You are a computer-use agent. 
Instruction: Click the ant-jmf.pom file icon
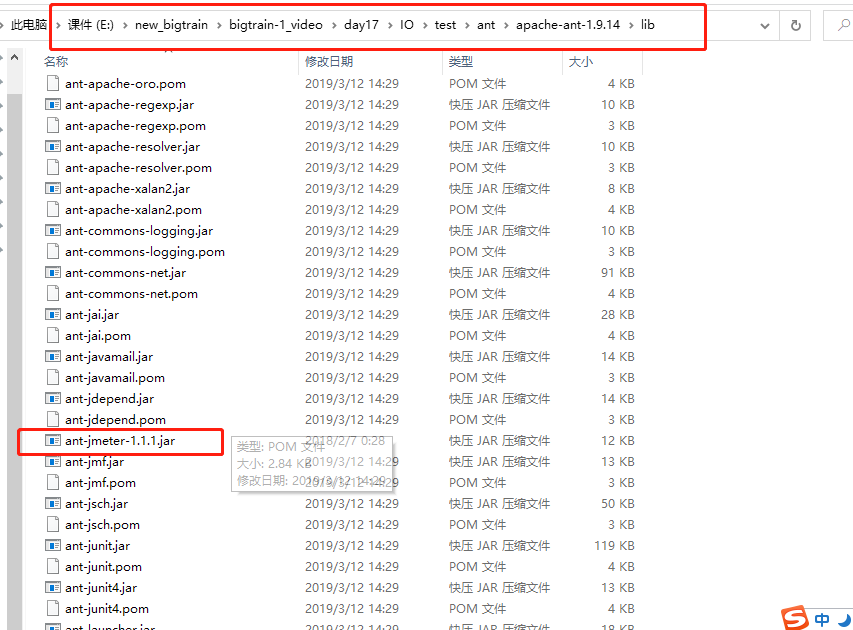[x=53, y=483]
